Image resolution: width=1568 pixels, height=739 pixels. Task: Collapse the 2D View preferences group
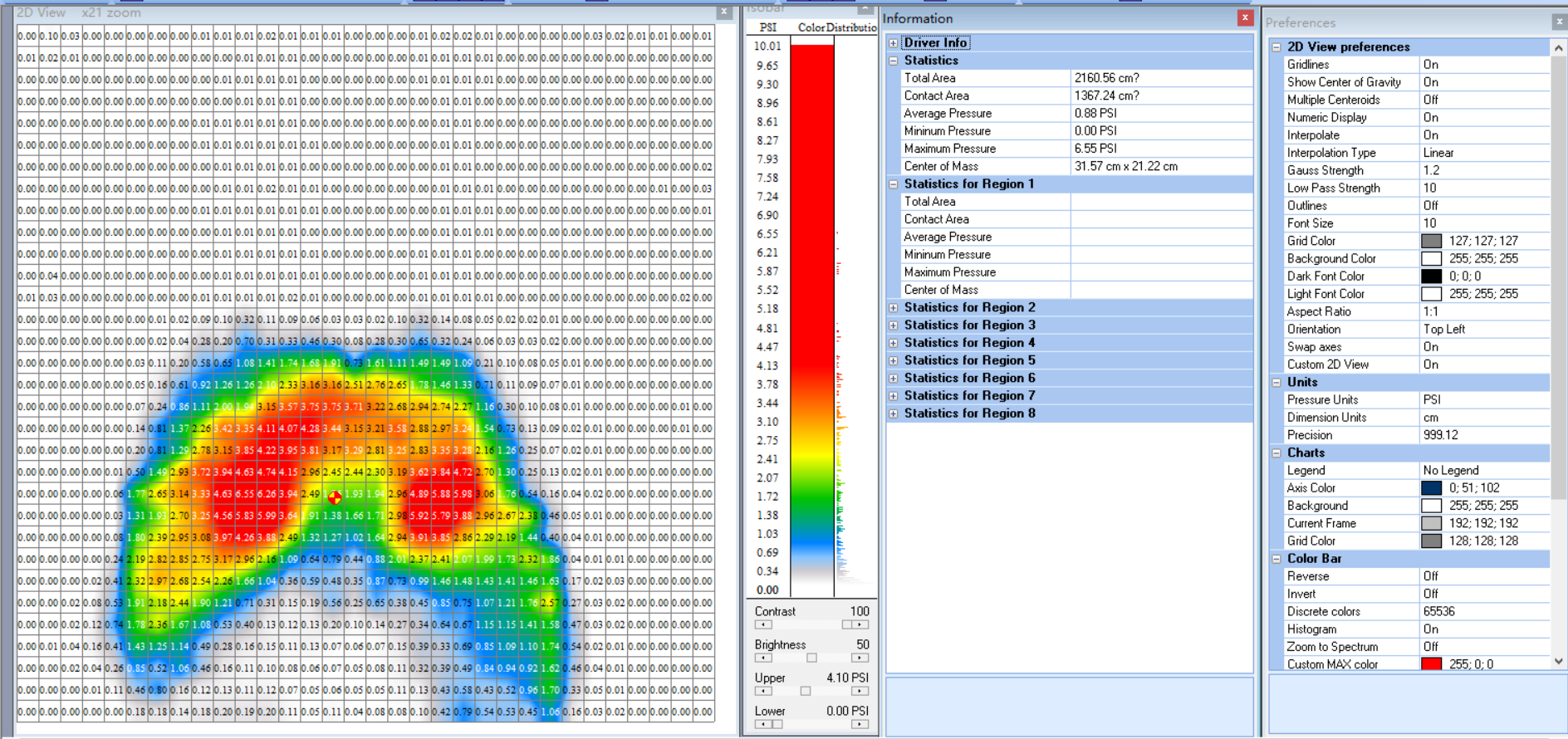point(1276,47)
